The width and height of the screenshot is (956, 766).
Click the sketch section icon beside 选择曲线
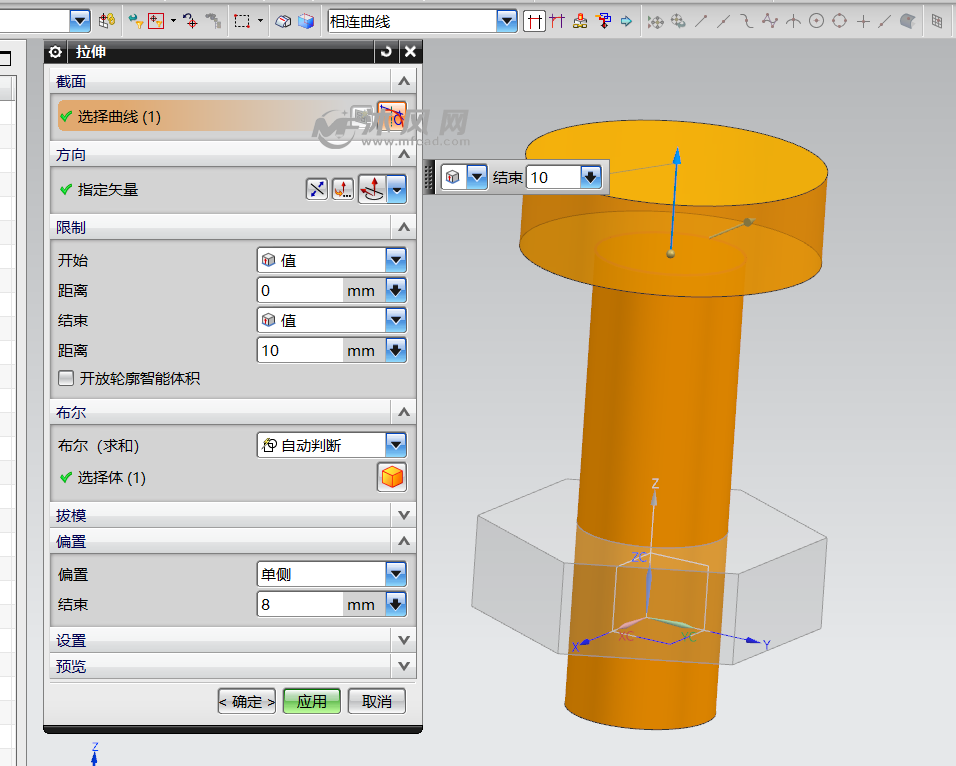click(361, 115)
